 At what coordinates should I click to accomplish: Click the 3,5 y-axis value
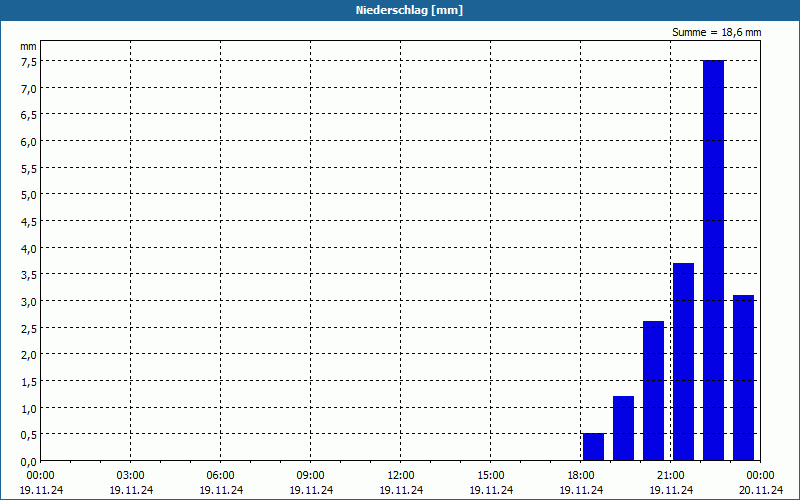point(29,276)
